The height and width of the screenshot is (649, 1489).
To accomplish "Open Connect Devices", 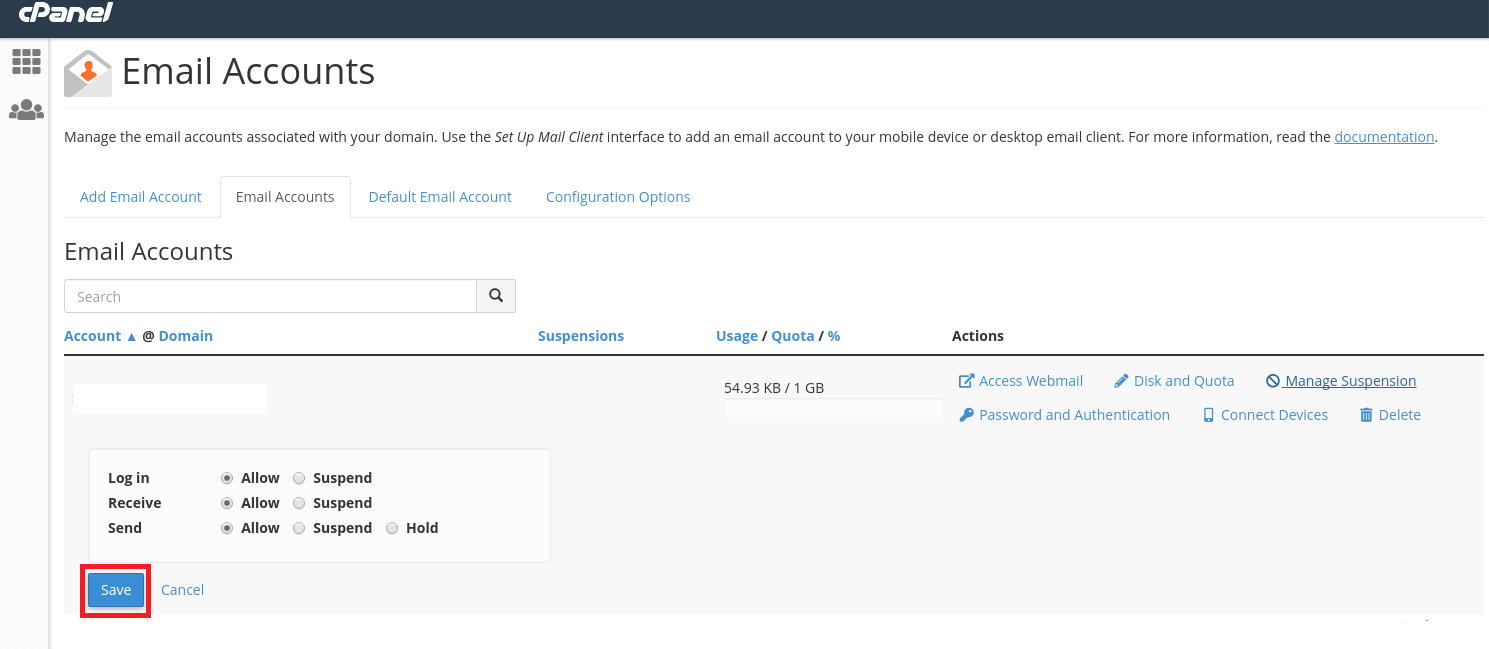I will tap(1265, 415).
